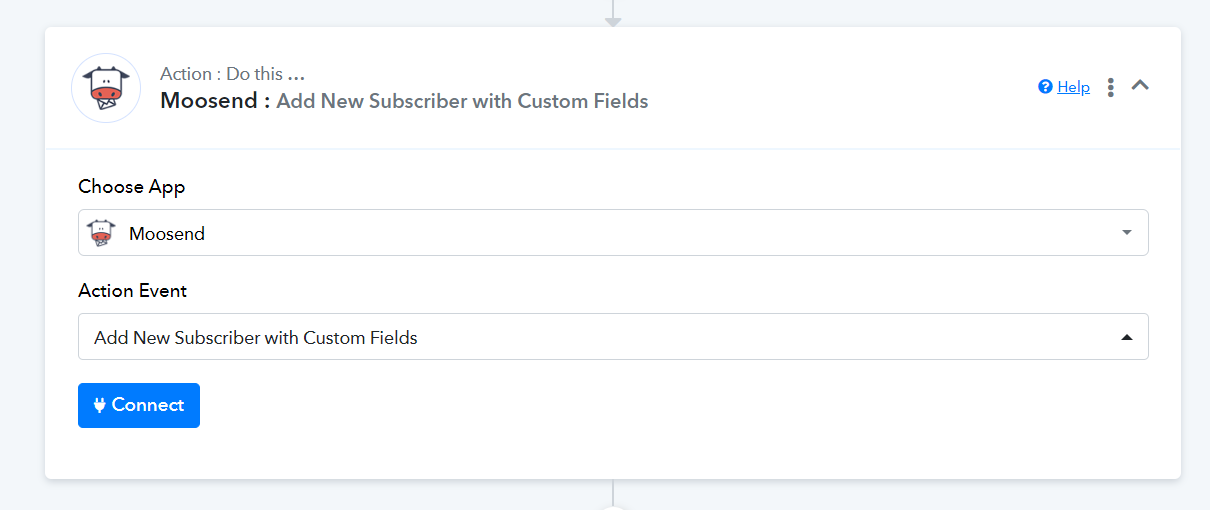Click the action title 'Add New Subscriber with Custom Fields'
The image size is (1210, 510).
coord(462,101)
